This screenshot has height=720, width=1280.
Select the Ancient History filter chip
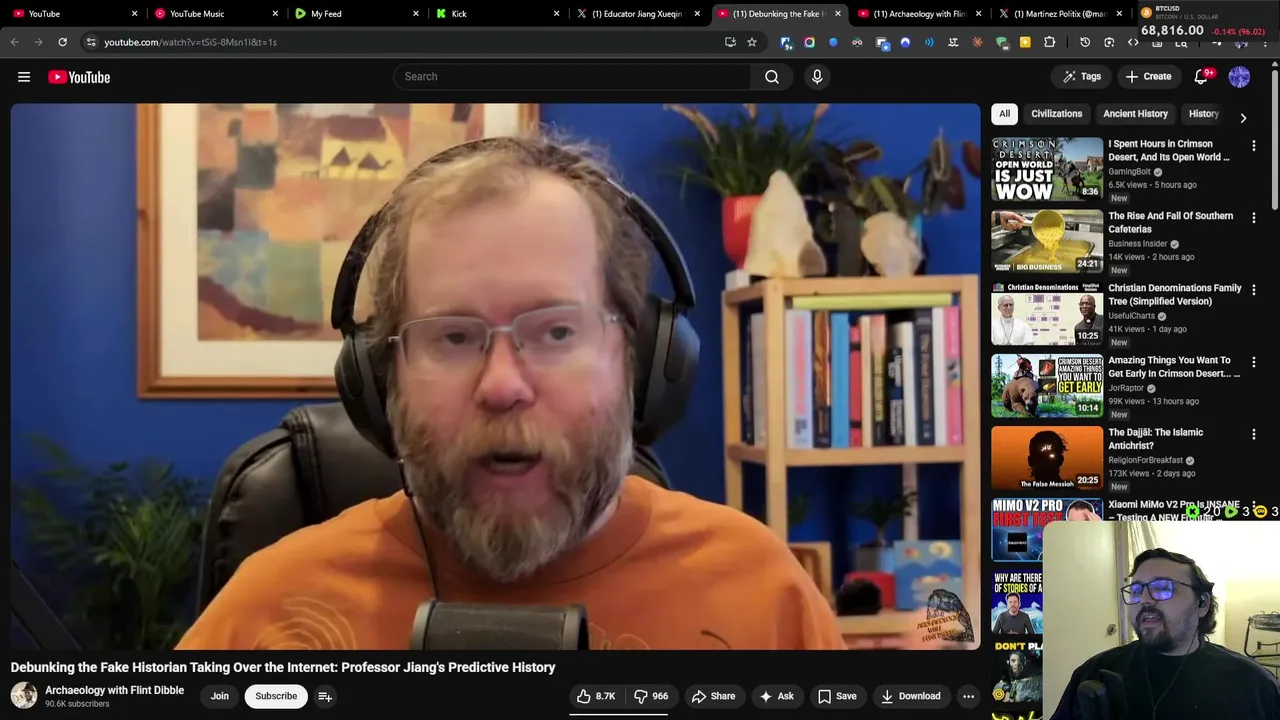point(1135,114)
